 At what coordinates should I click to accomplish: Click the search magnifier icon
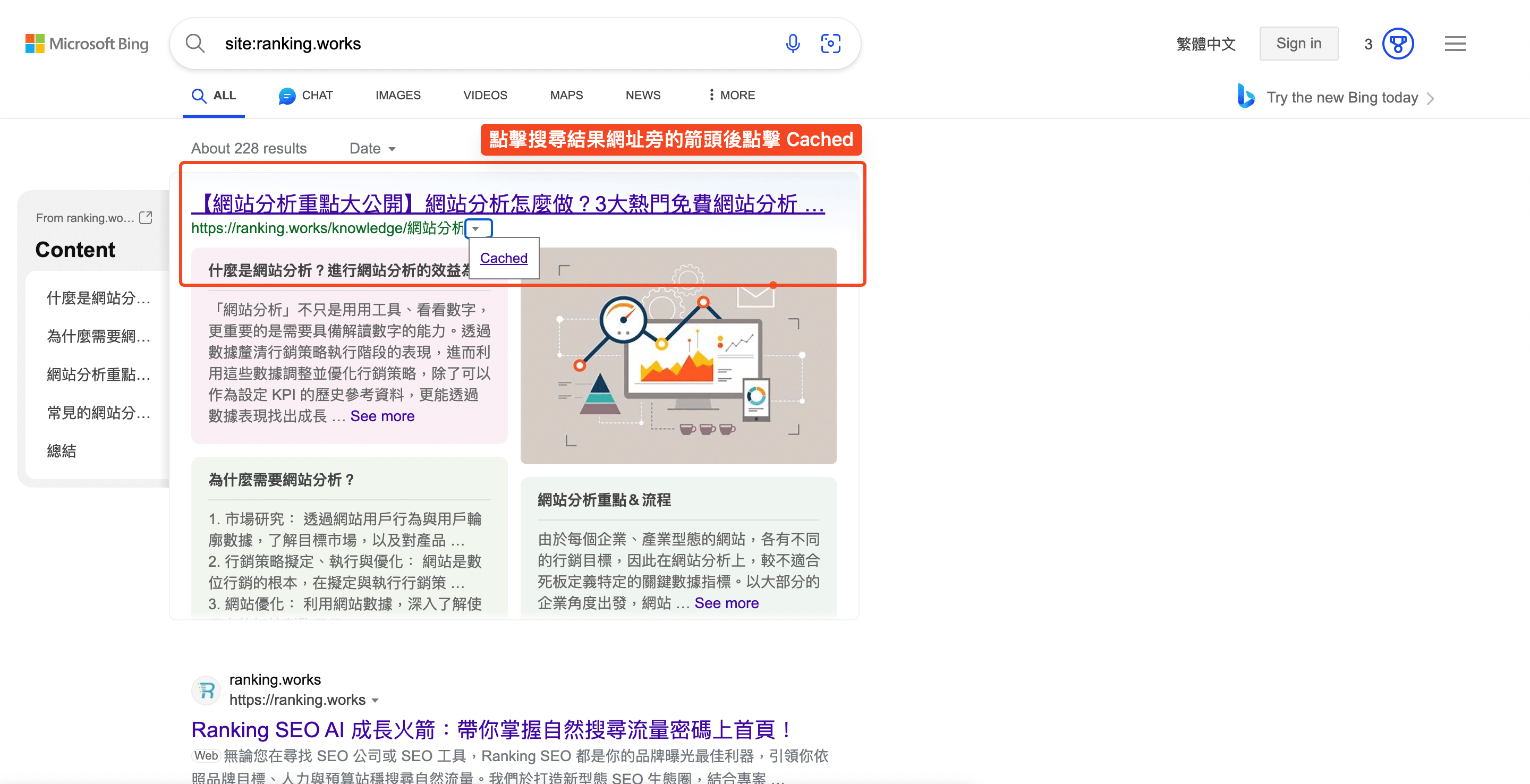(x=195, y=44)
